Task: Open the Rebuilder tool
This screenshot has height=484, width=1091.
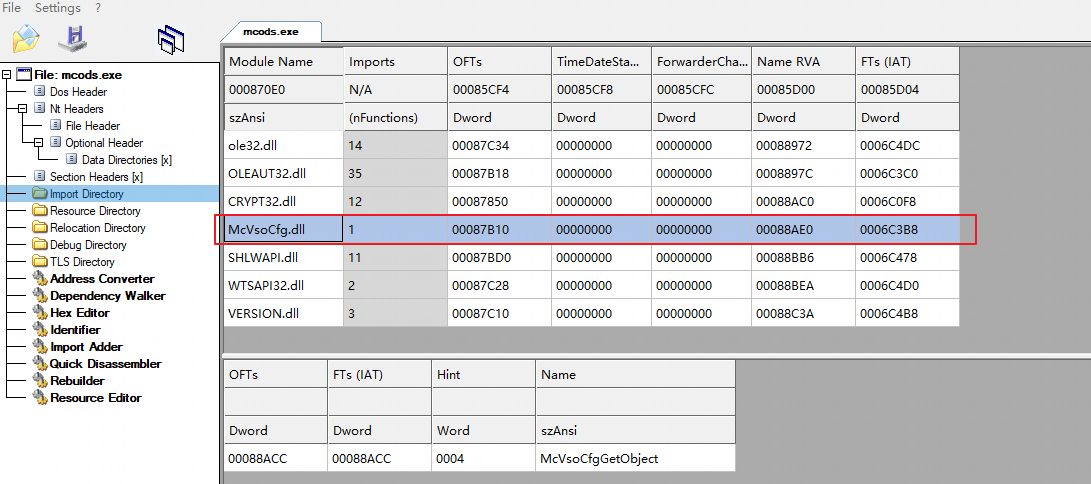Action: (x=77, y=381)
